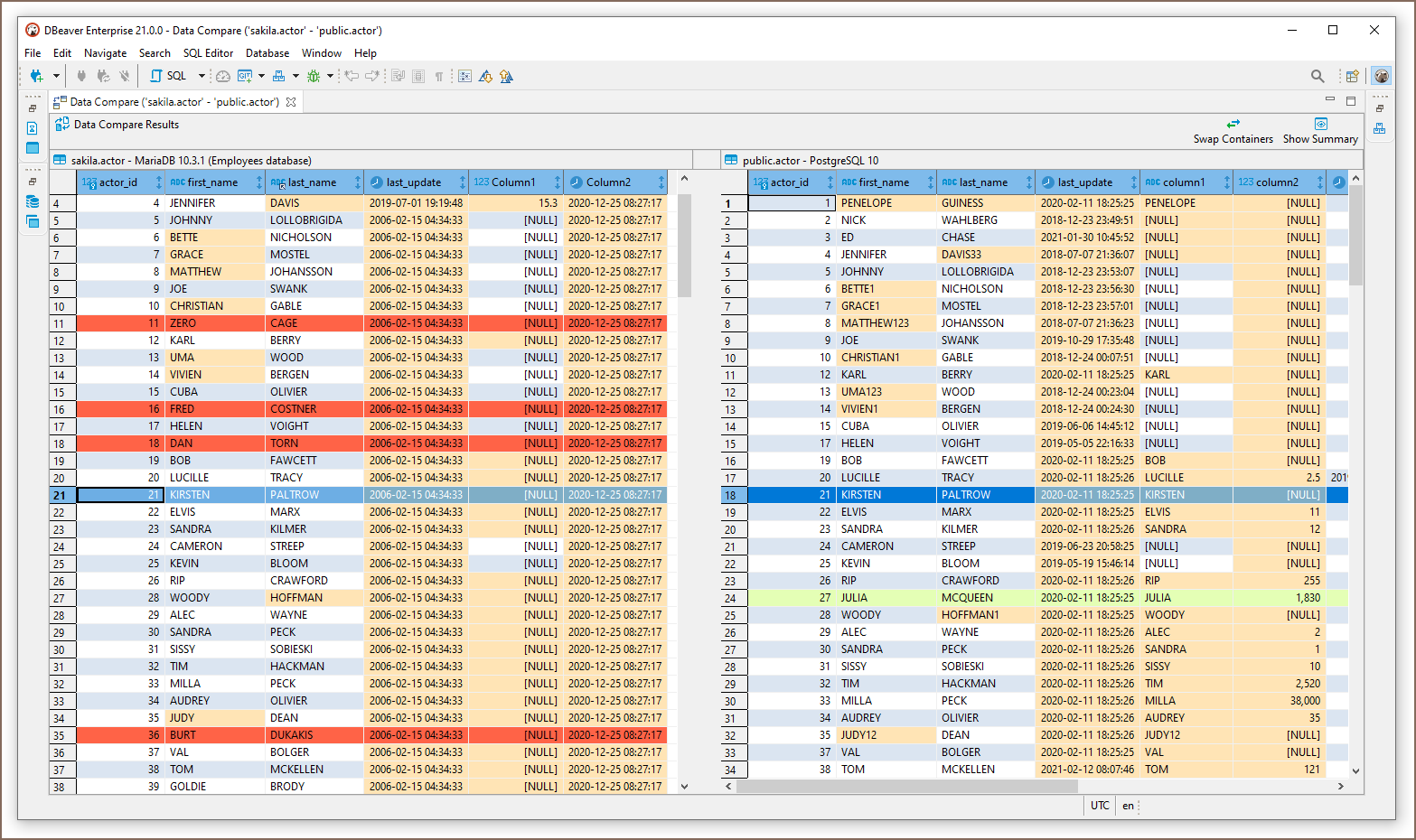Close the Data Compare tab
The image size is (1416, 840).
[x=291, y=102]
